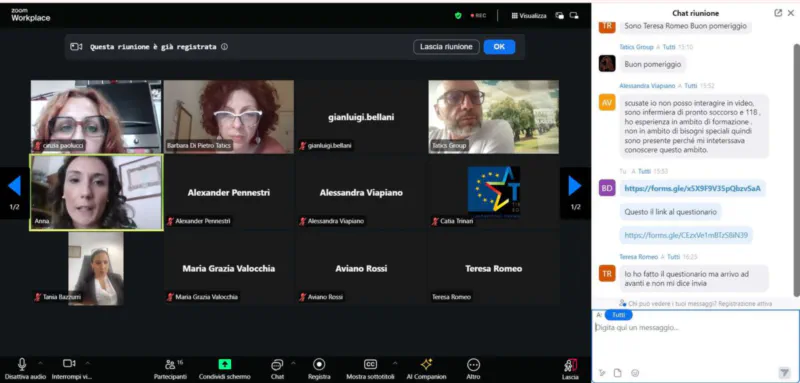Expand audio options chevron
The height and width of the screenshot is (383, 800).
[40, 363]
